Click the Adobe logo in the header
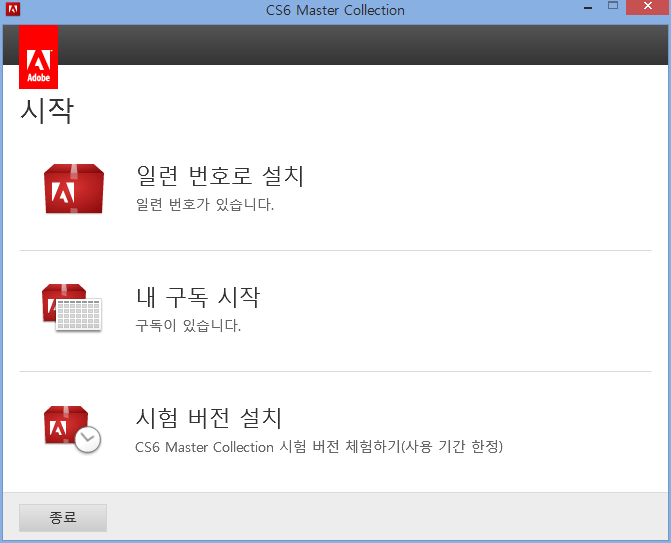The height and width of the screenshot is (543, 671). pyautogui.click(x=39, y=57)
